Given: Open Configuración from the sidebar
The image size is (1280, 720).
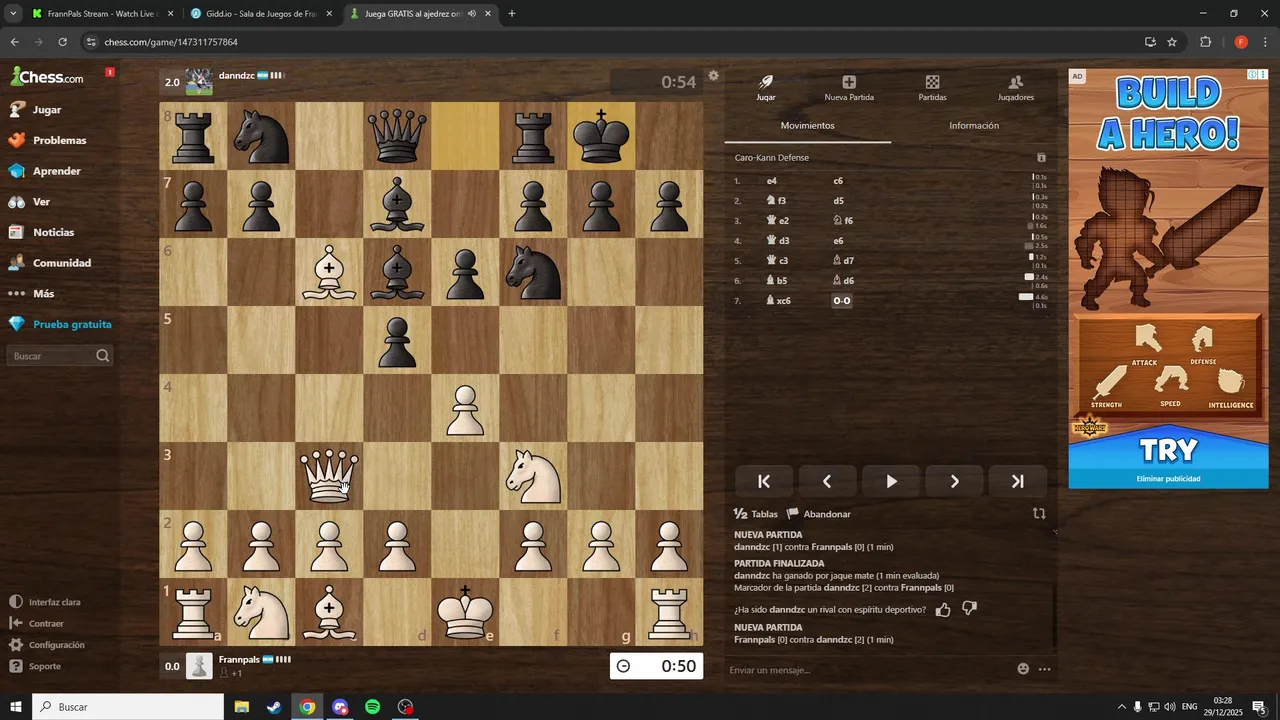Looking at the screenshot, I should tap(47, 645).
